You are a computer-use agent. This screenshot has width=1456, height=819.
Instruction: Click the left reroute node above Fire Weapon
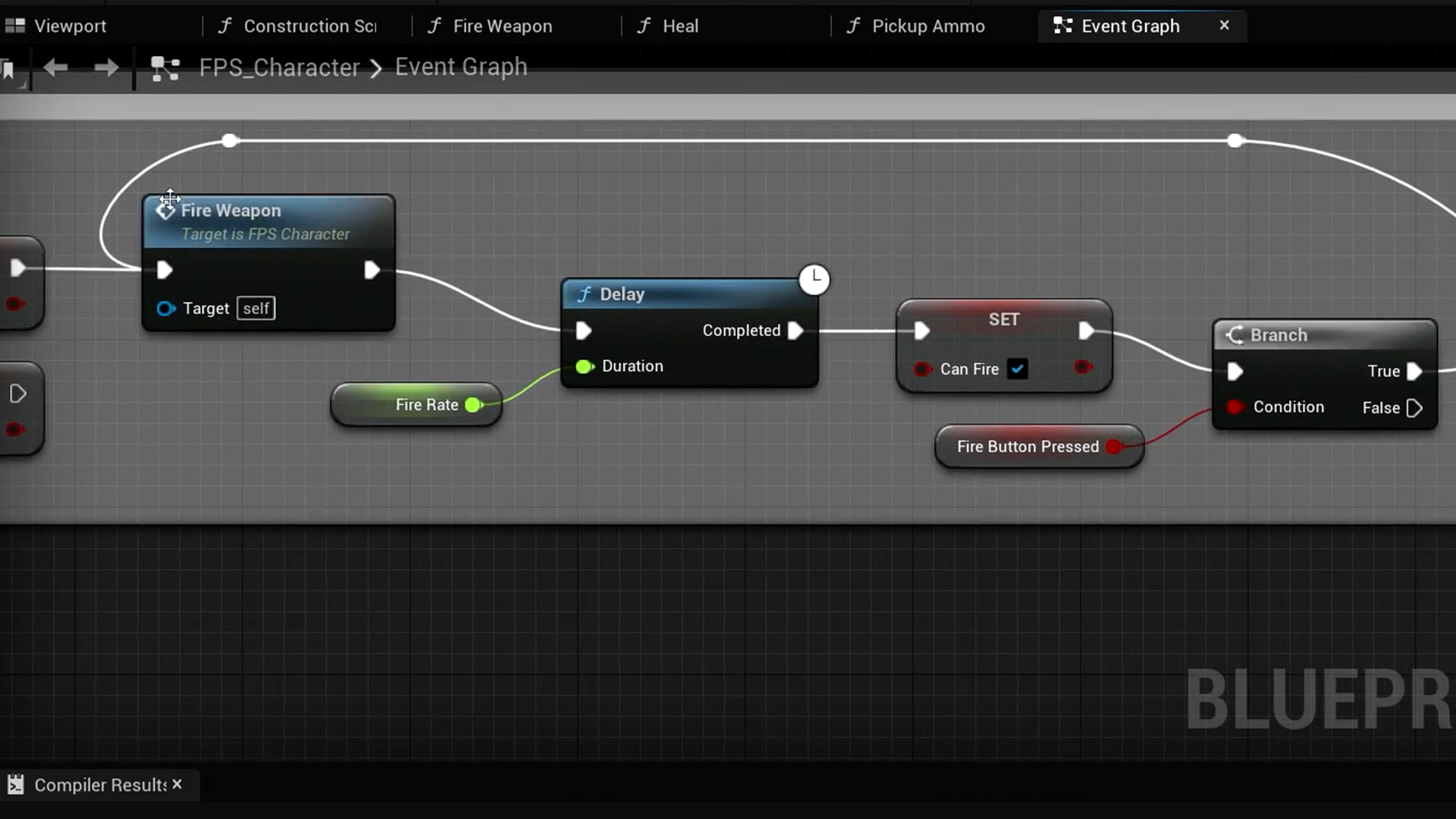[x=230, y=140]
